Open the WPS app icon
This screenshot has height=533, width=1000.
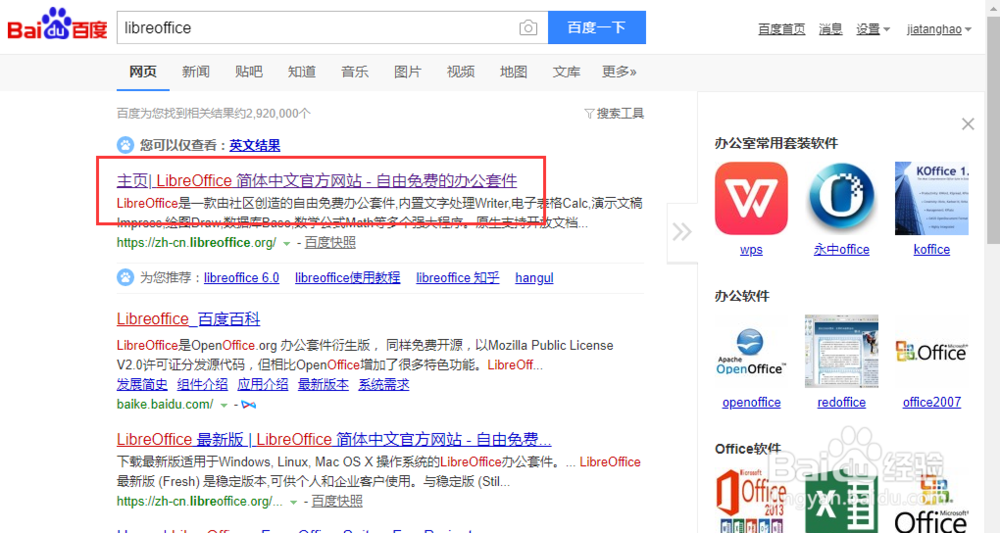(x=751, y=198)
